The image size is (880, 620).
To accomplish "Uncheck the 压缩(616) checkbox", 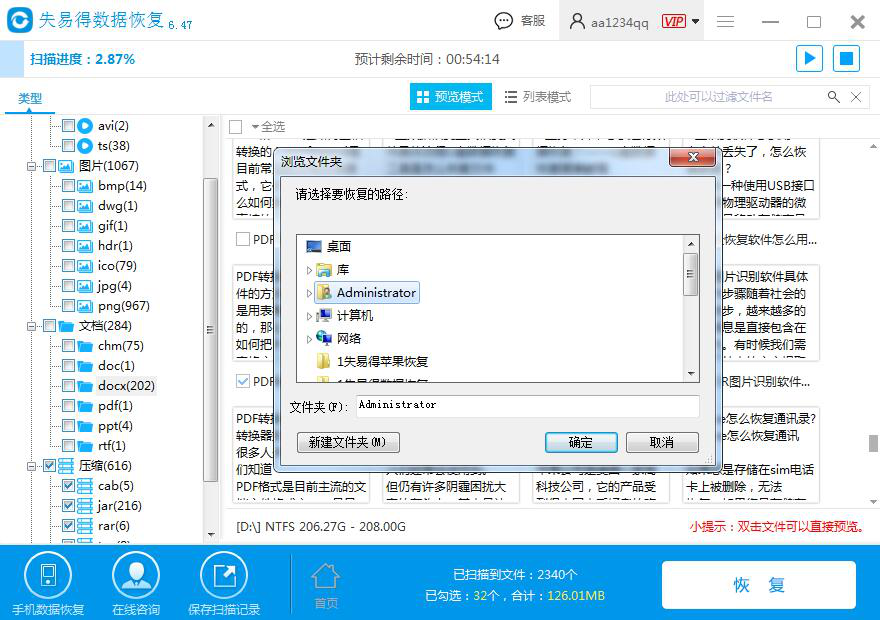I will point(49,466).
